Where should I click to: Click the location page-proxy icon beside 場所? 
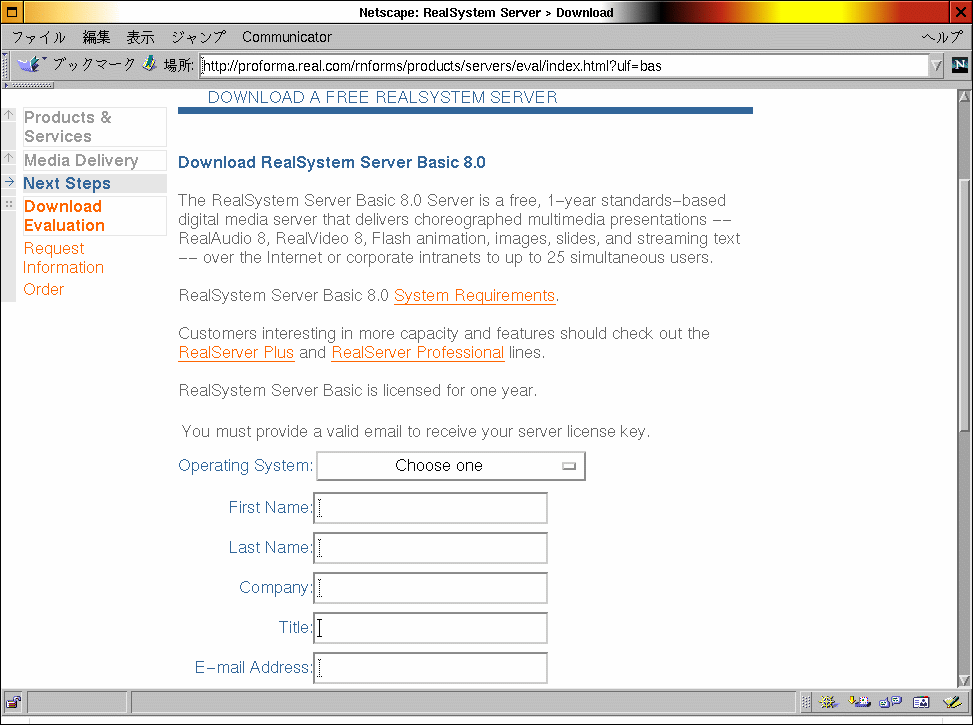coord(149,64)
